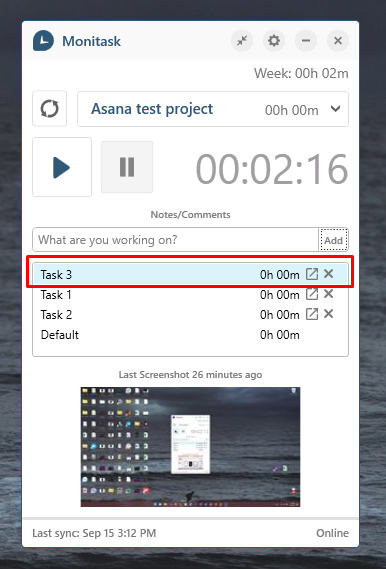Open Task 2 external link icon

(x=312, y=314)
